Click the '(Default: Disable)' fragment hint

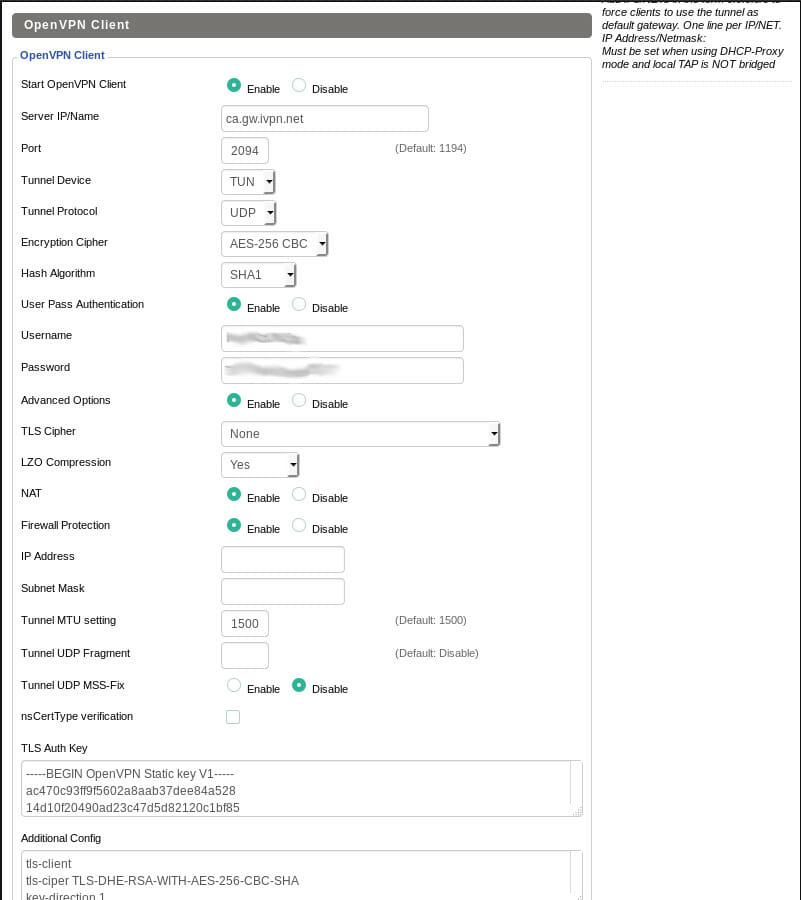coord(437,653)
